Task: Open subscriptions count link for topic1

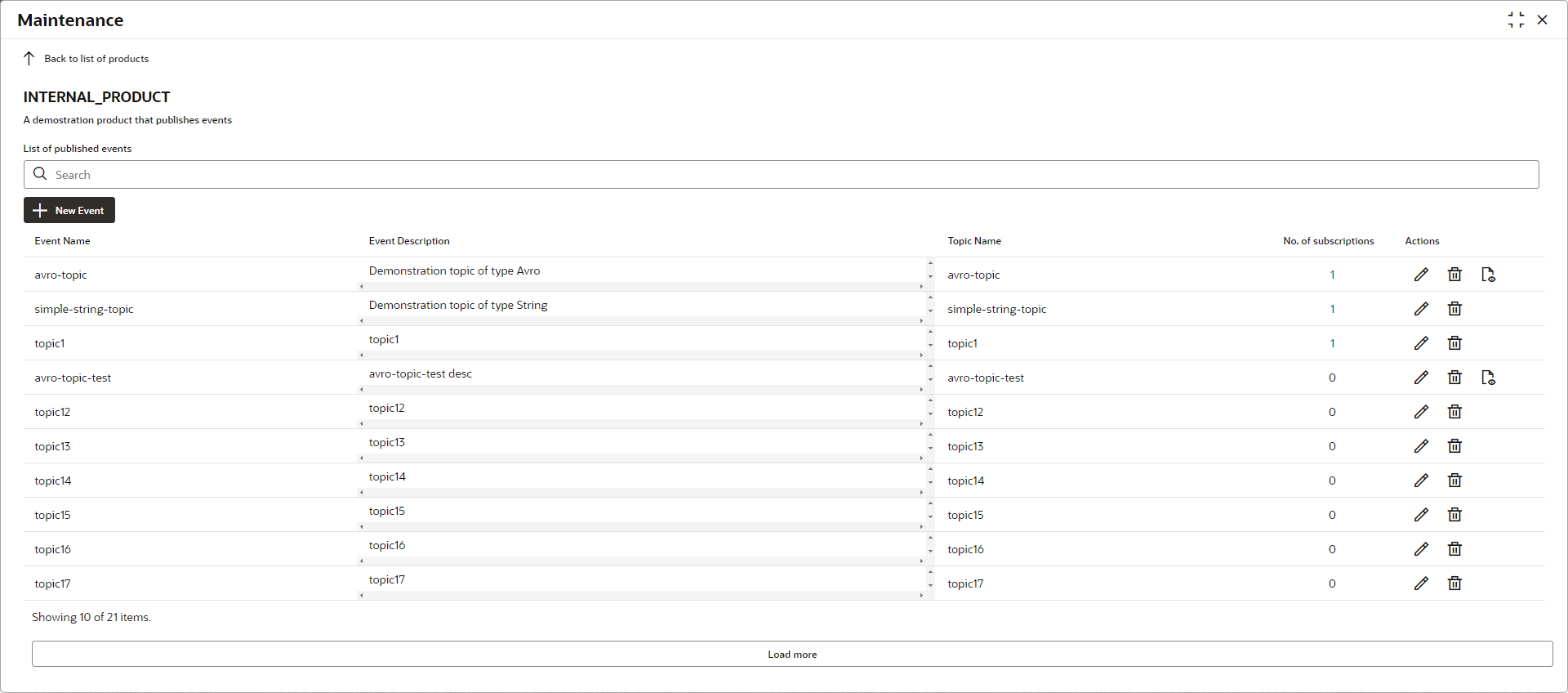Action: point(1332,343)
